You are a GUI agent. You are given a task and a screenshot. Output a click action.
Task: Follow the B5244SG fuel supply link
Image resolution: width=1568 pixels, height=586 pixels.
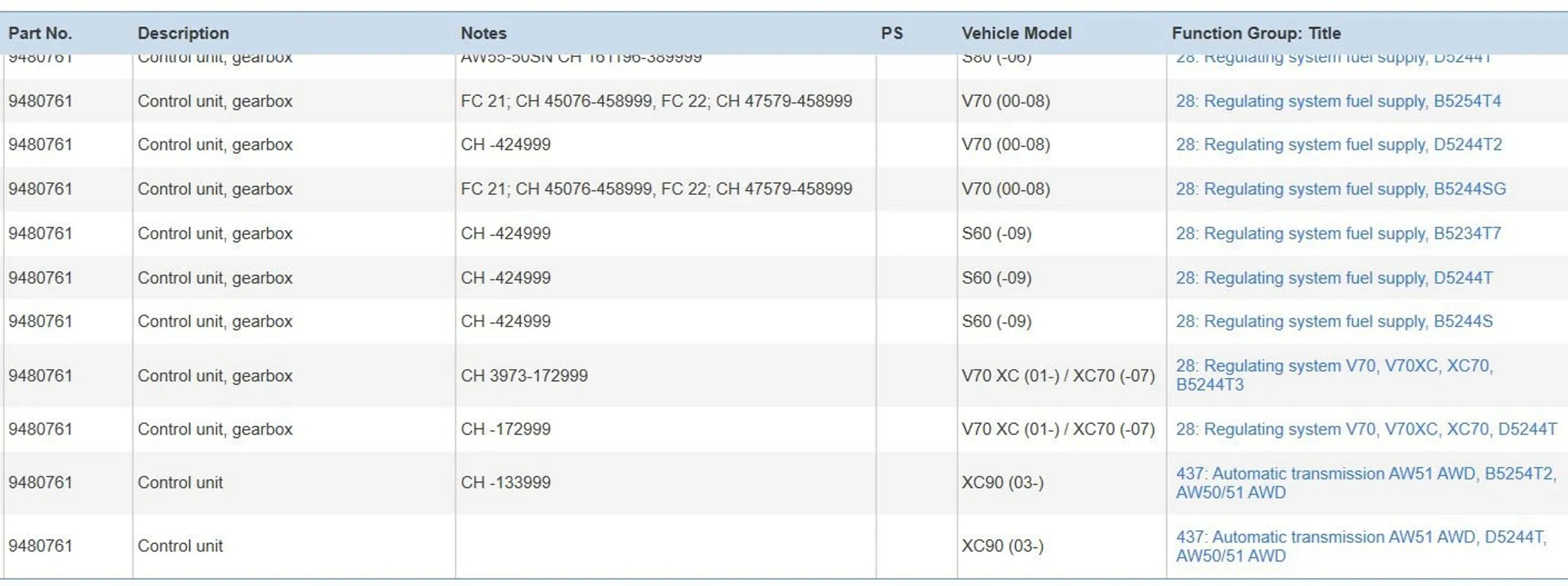click(1340, 189)
